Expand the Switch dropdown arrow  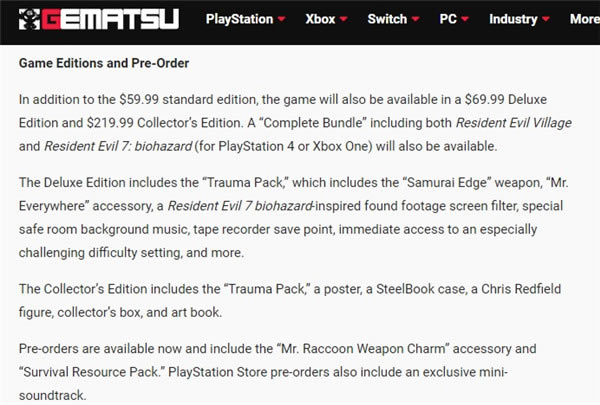(416, 21)
